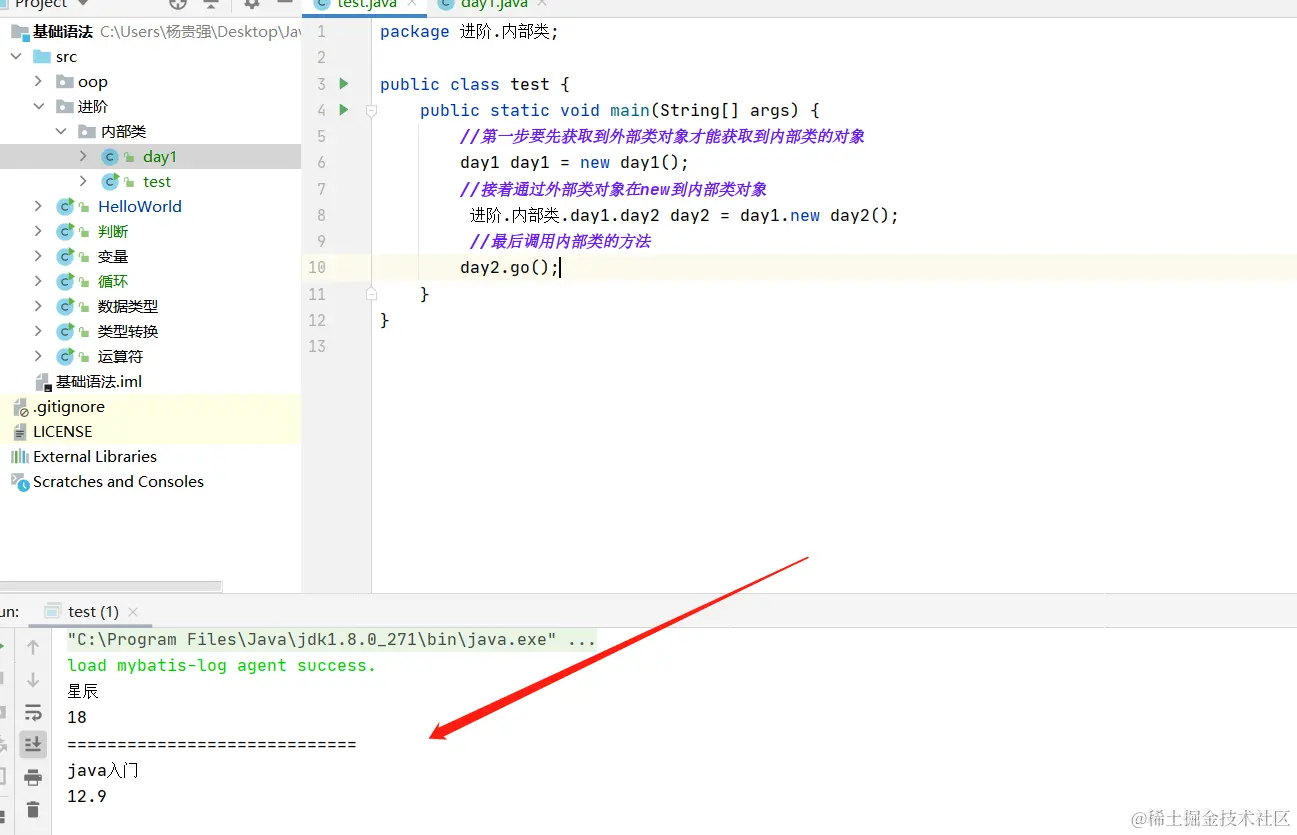The height and width of the screenshot is (835, 1297).
Task: Click the Project panel horizontal scrollbar
Action: click(x=111, y=586)
